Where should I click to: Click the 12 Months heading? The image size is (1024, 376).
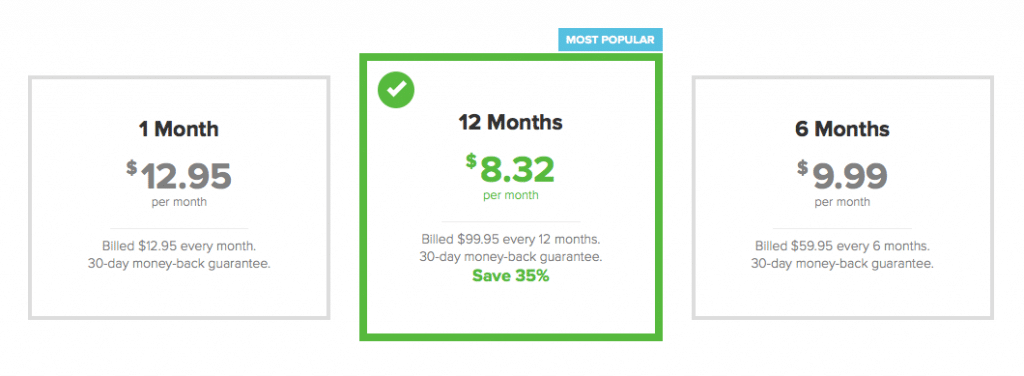pyautogui.click(x=511, y=122)
